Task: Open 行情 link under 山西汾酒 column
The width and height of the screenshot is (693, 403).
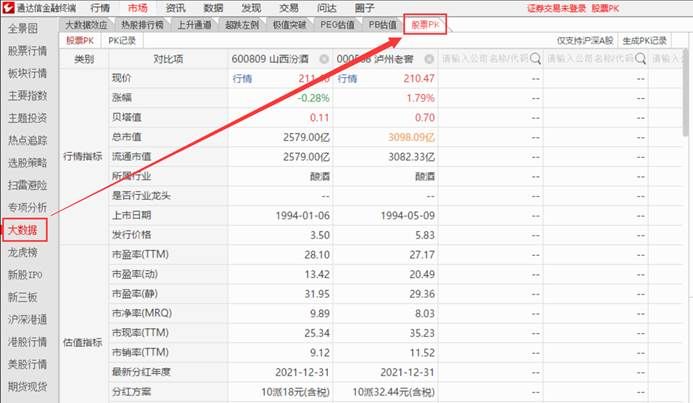Action: point(242,78)
